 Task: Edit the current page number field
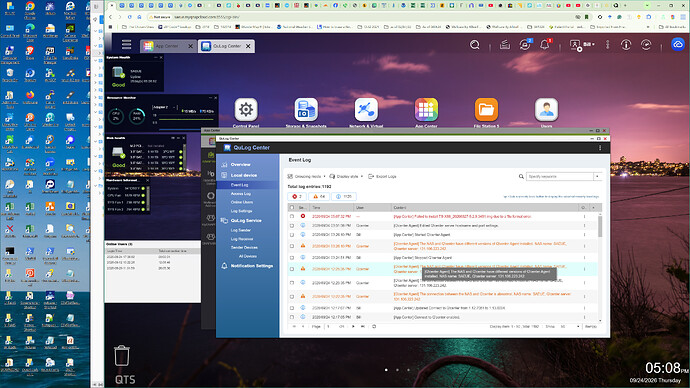tap(331, 327)
